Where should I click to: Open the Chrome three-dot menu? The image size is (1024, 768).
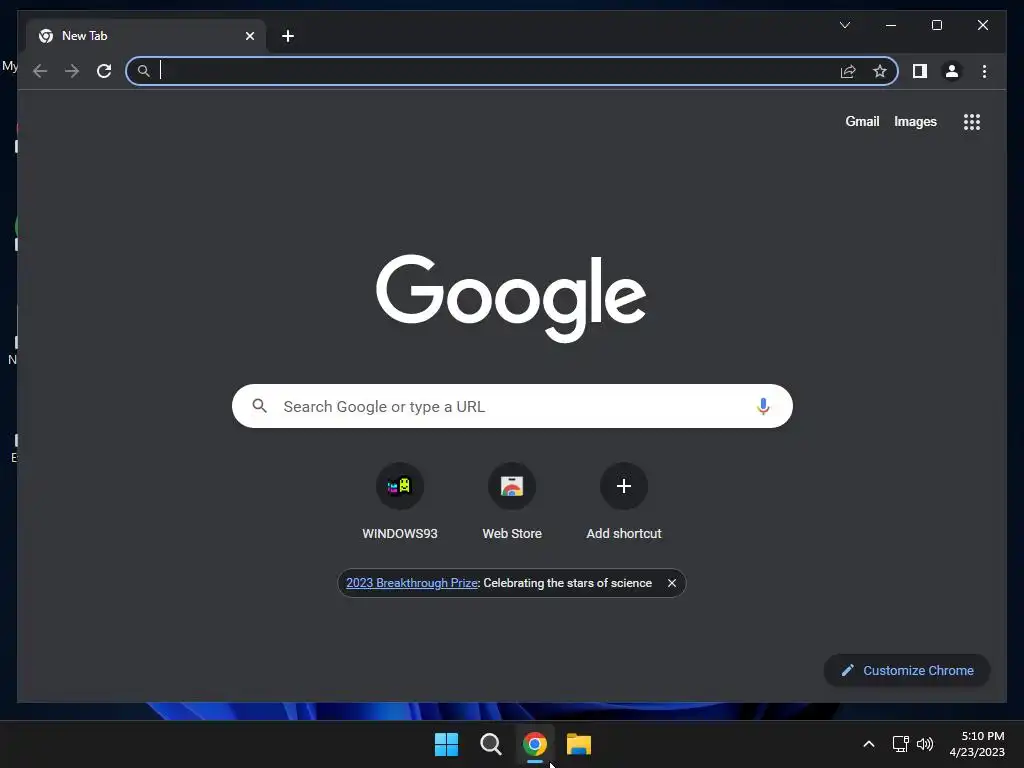pyautogui.click(x=984, y=71)
